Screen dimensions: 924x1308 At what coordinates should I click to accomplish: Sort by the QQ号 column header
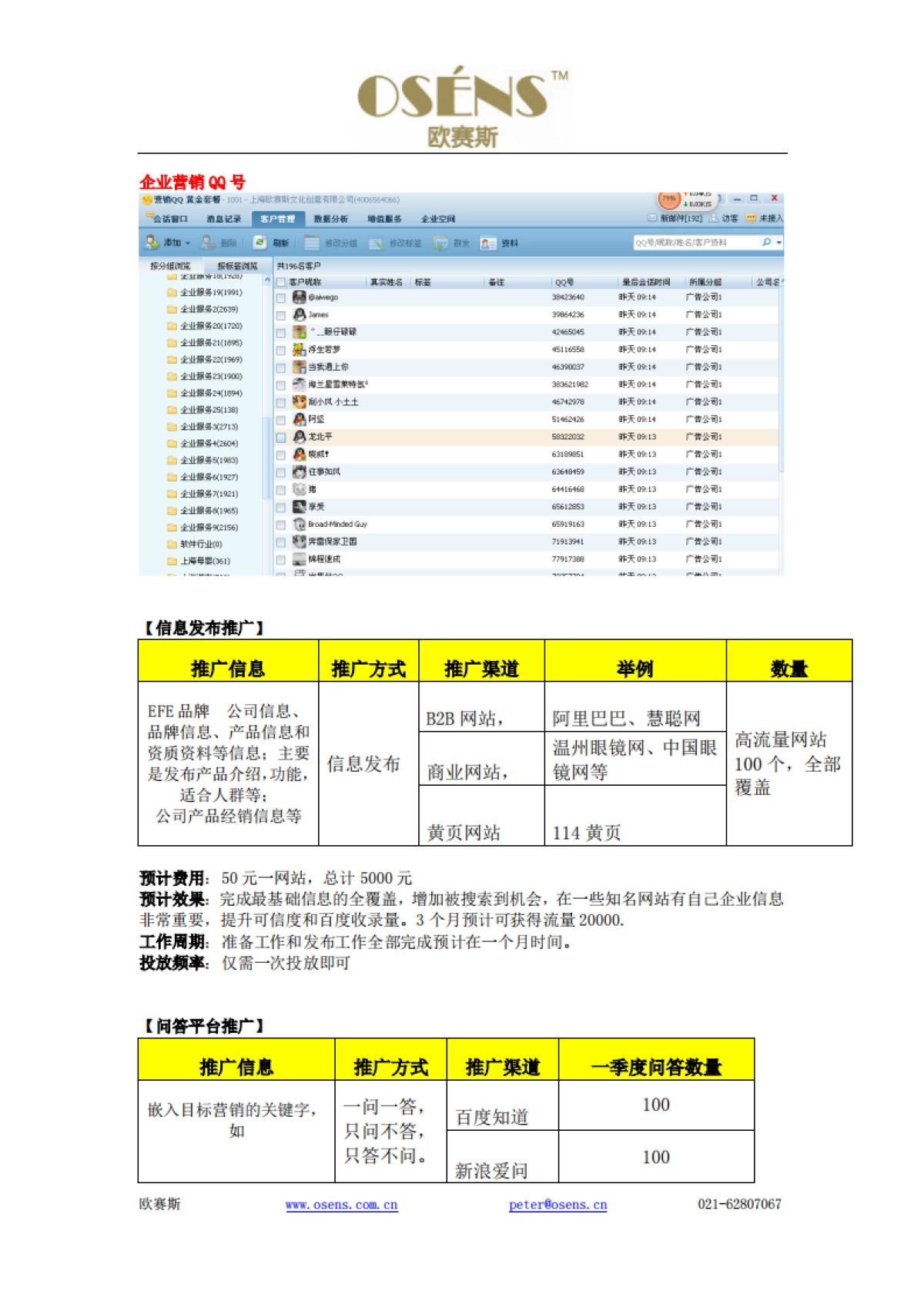[x=583, y=282]
